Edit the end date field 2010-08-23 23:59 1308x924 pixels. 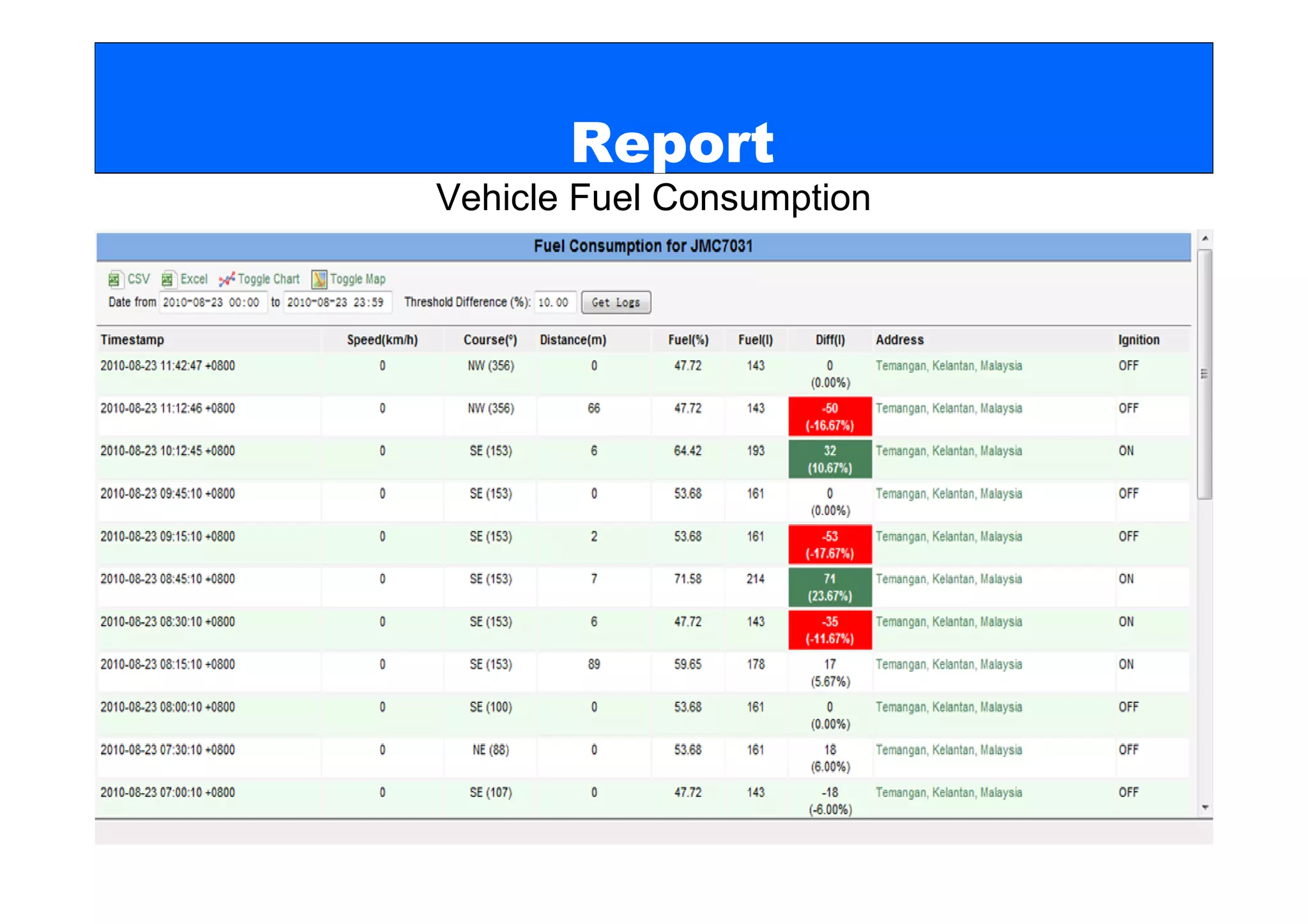pos(337,303)
